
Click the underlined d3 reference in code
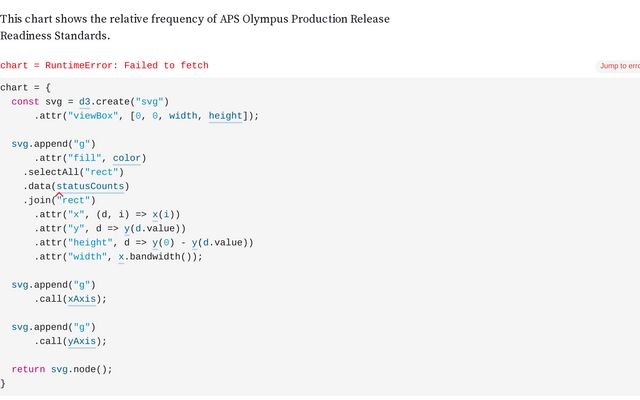pos(84,102)
